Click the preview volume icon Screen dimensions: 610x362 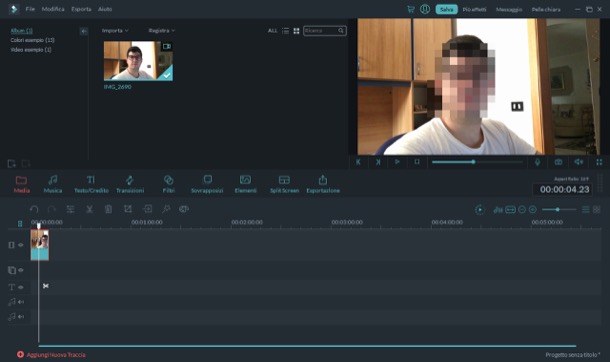click(579, 162)
